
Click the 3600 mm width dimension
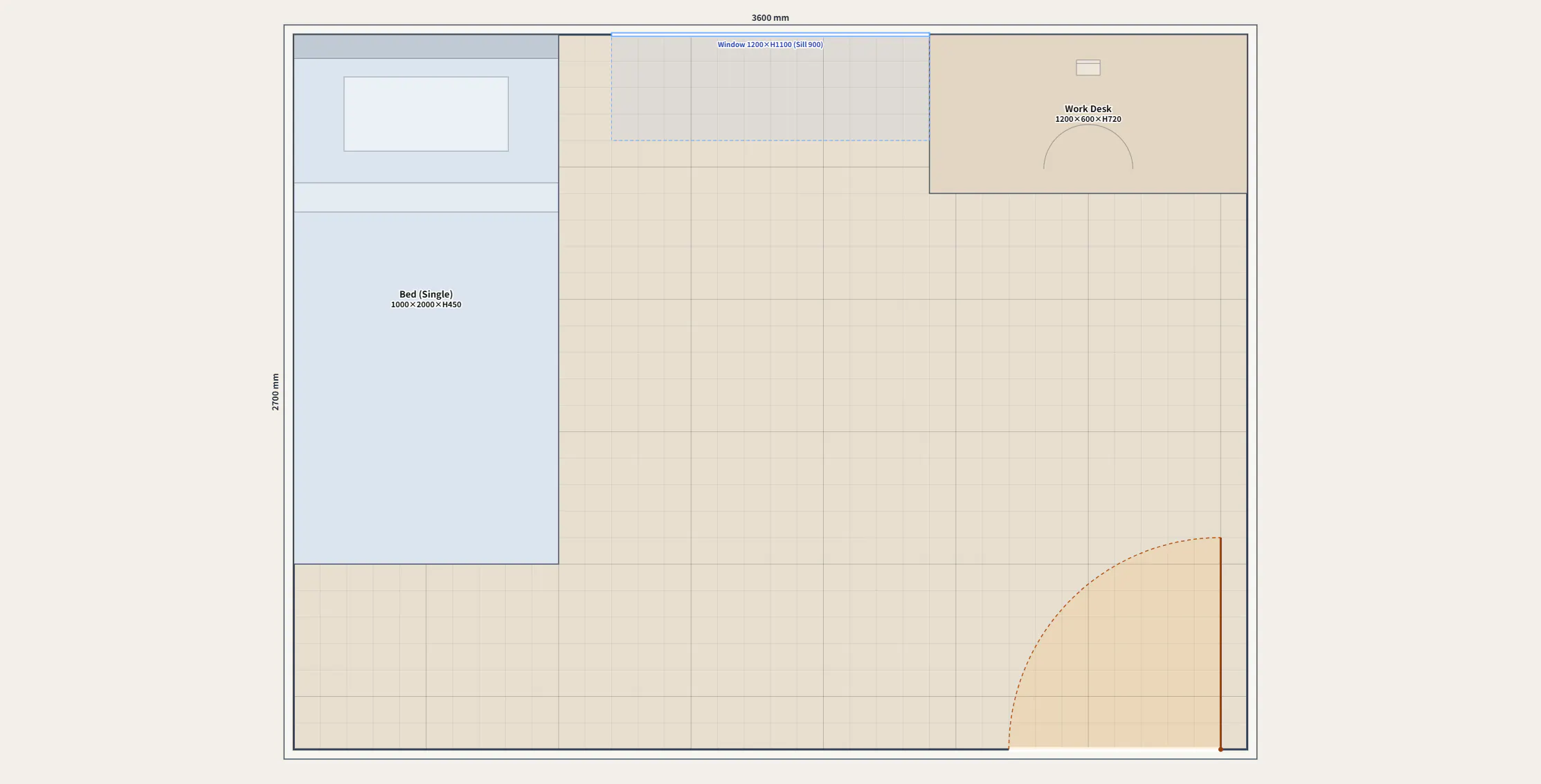pyautogui.click(x=770, y=18)
